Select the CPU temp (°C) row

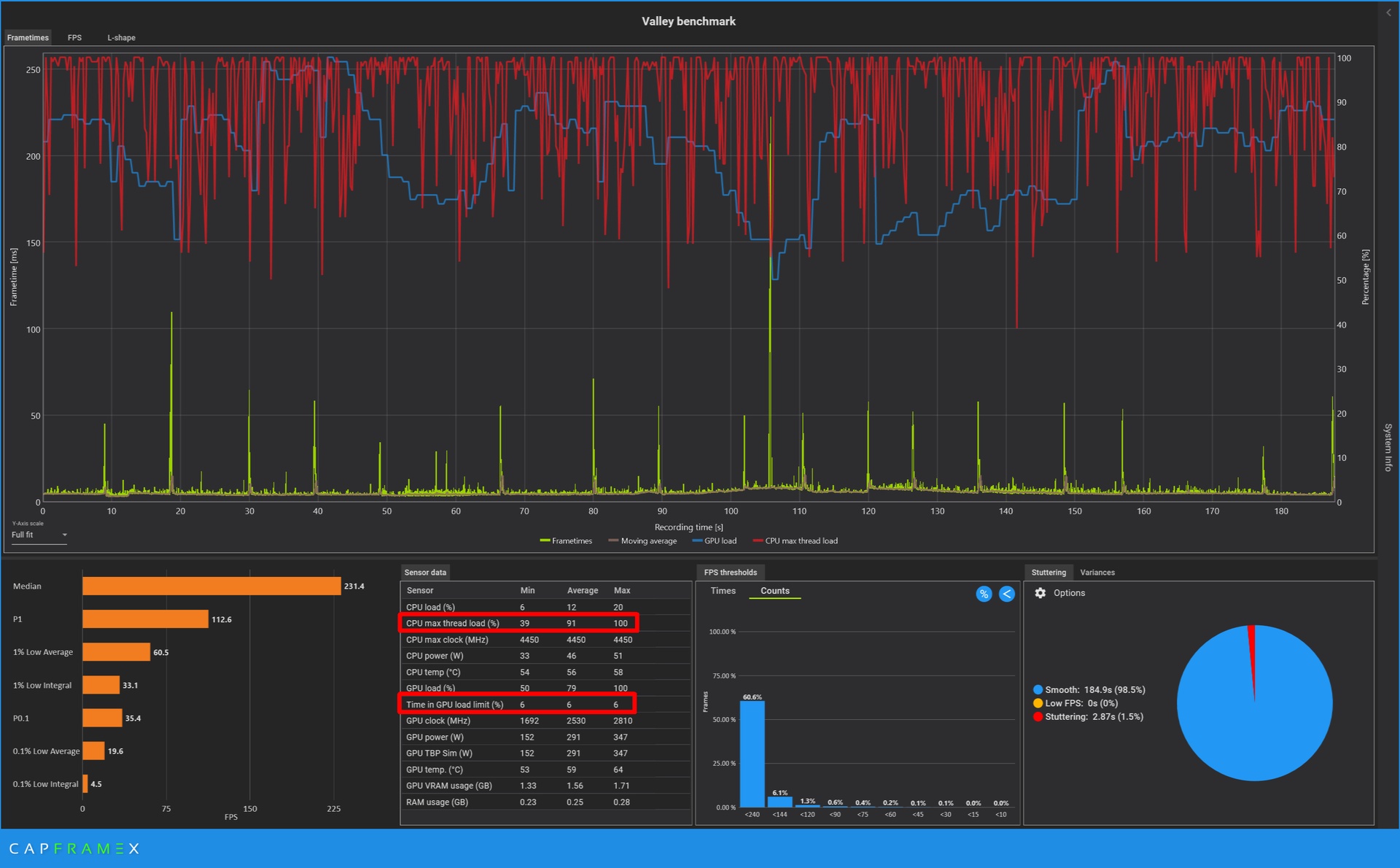[545, 672]
